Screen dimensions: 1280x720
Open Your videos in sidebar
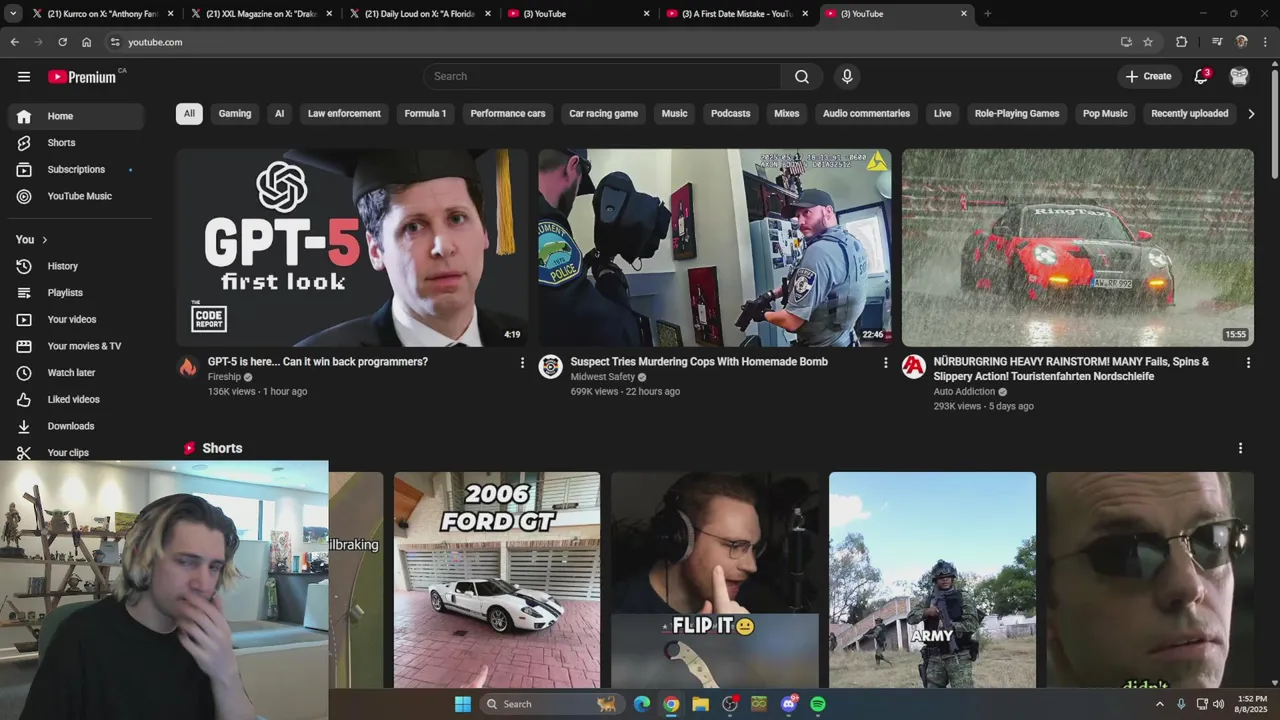point(76,319)
